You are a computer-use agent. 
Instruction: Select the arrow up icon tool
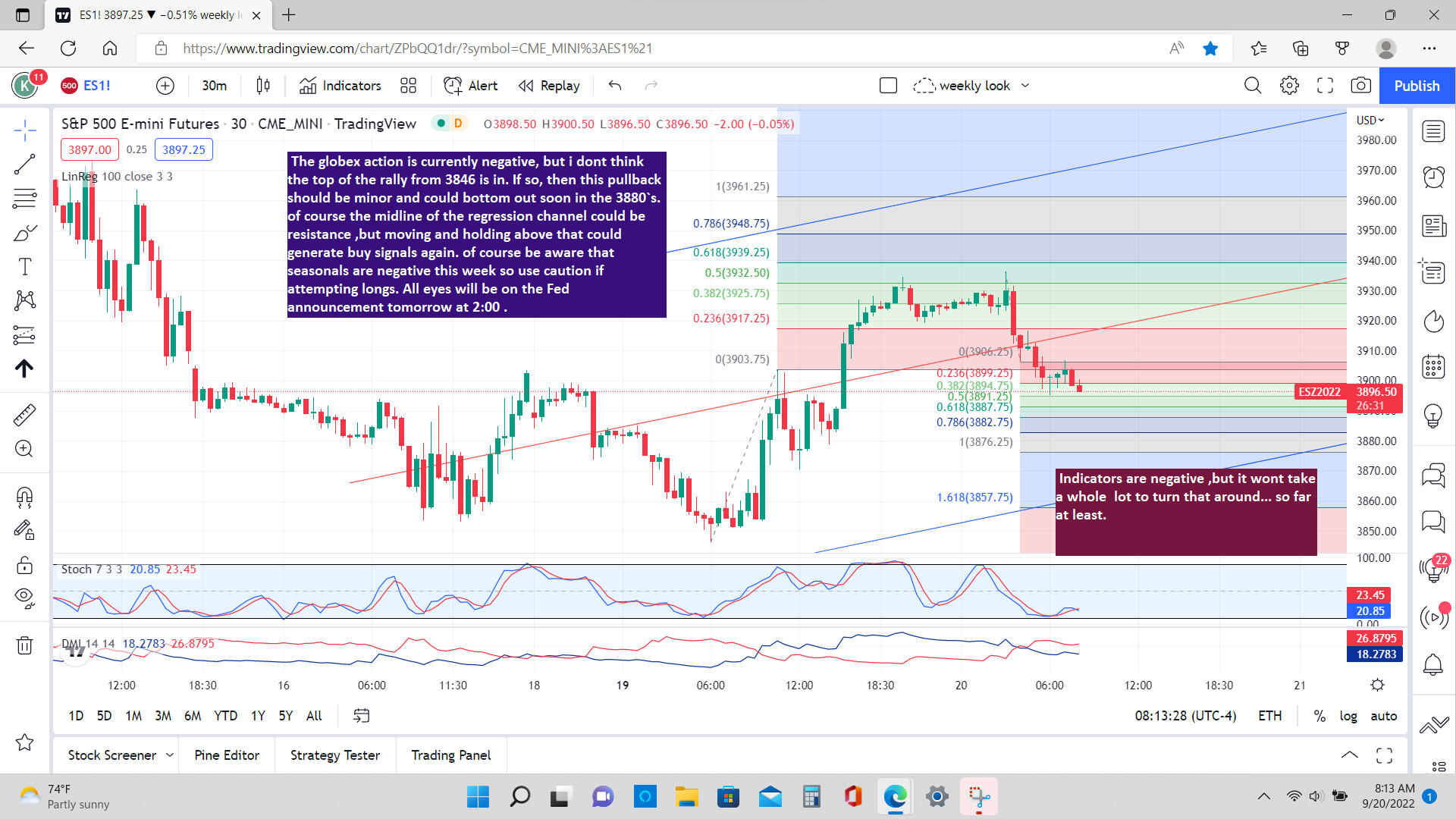pyautogui.click(x=24, y=369)
